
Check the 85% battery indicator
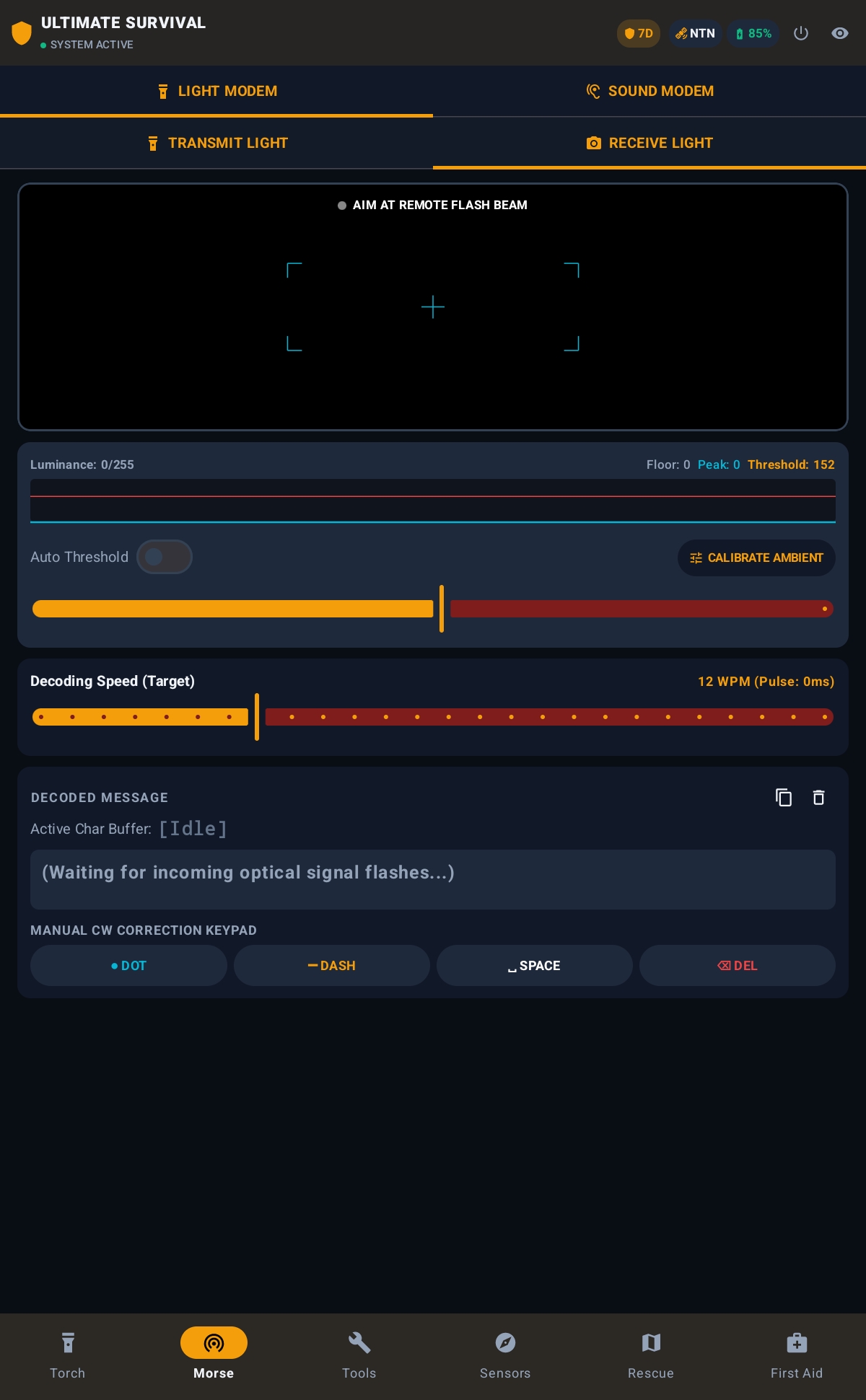(x=753, y=33)
